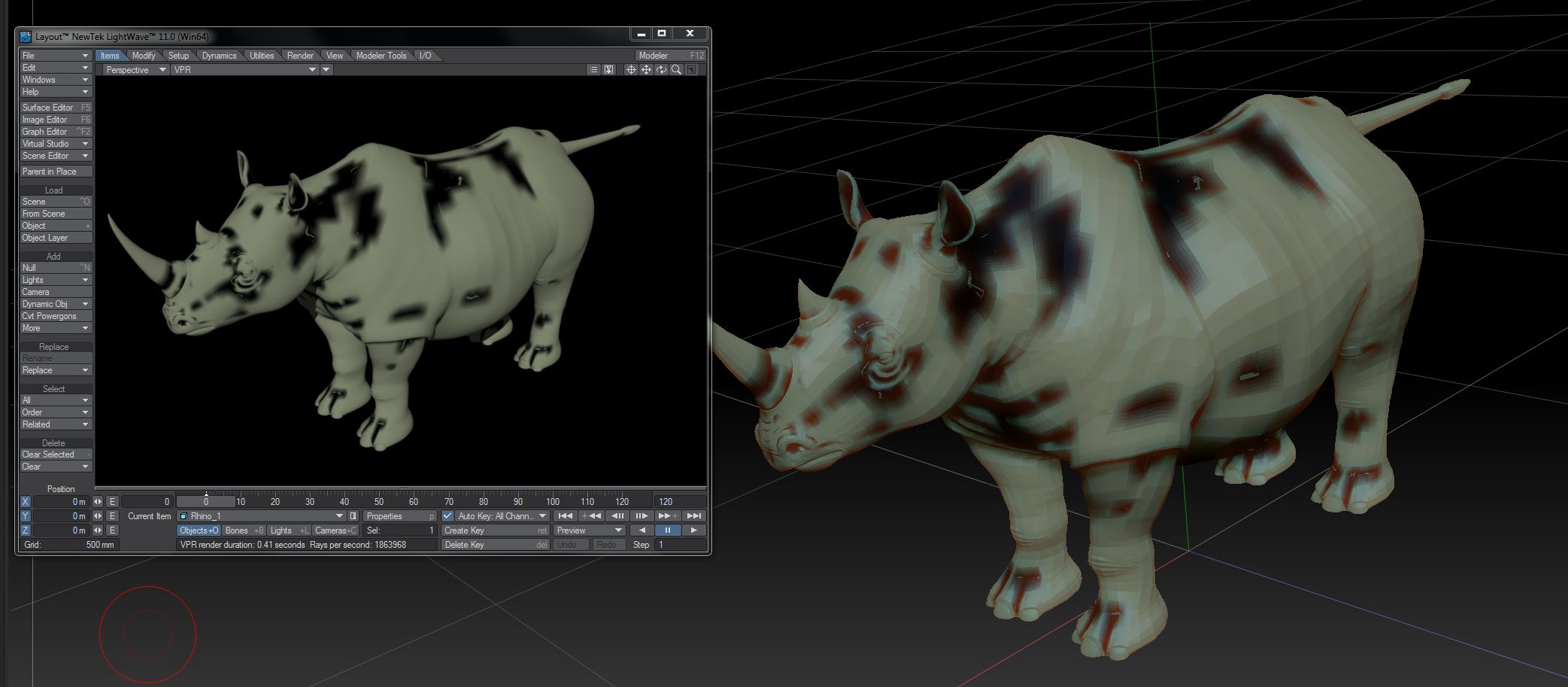Open envelope E button for Y
The image size is (1568, 687).
tap(112, 516)
